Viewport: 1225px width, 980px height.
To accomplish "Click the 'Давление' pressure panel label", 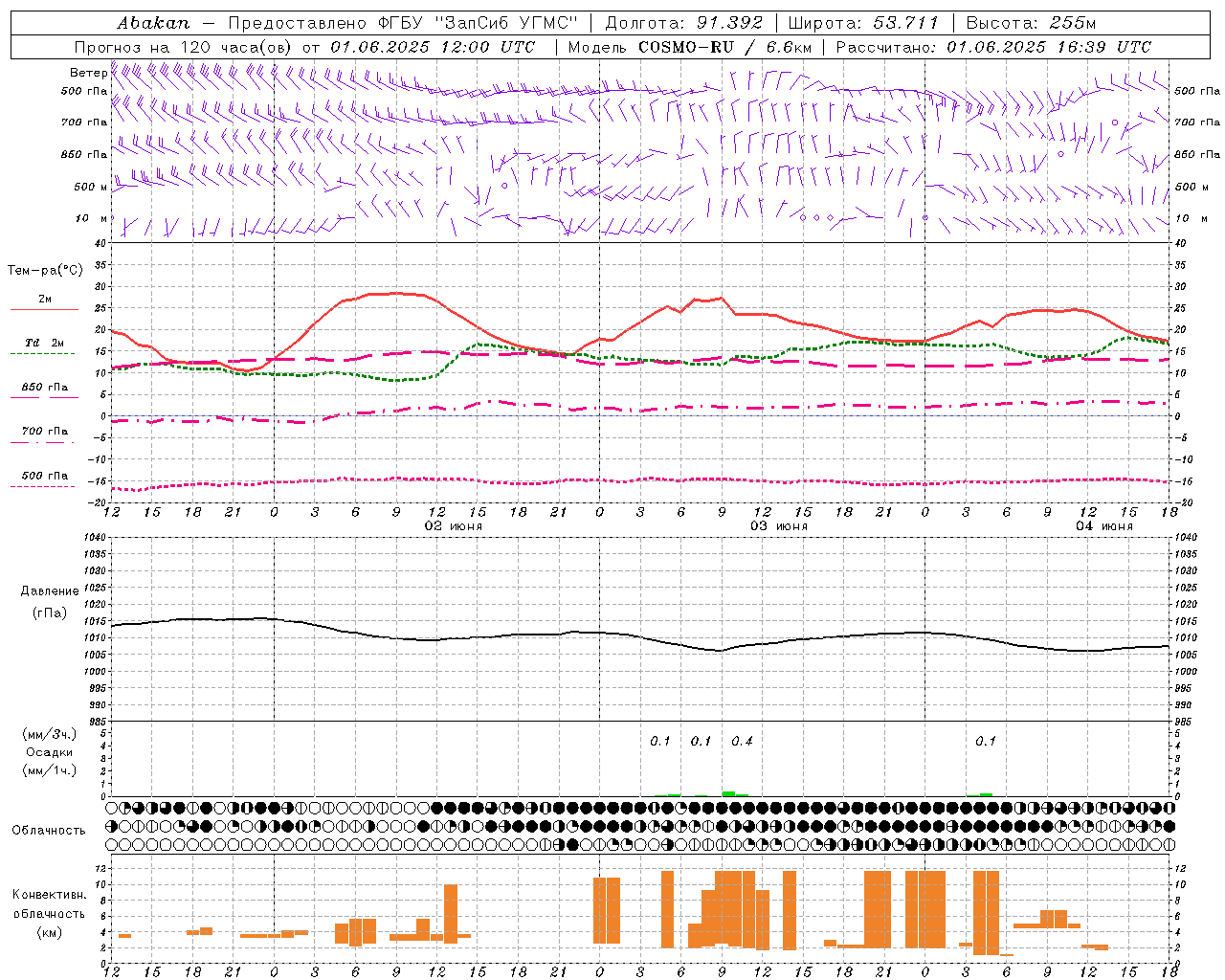I will (50, 591).
